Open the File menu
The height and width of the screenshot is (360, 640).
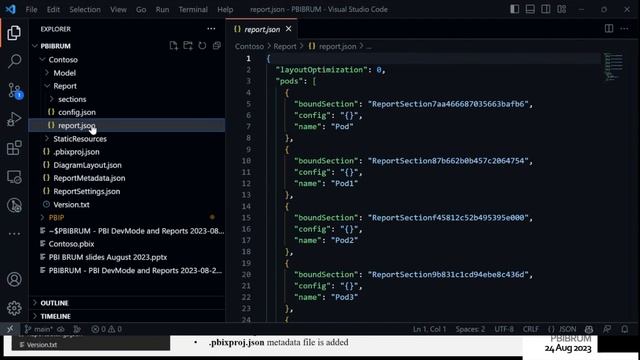(x=31, y=9)
